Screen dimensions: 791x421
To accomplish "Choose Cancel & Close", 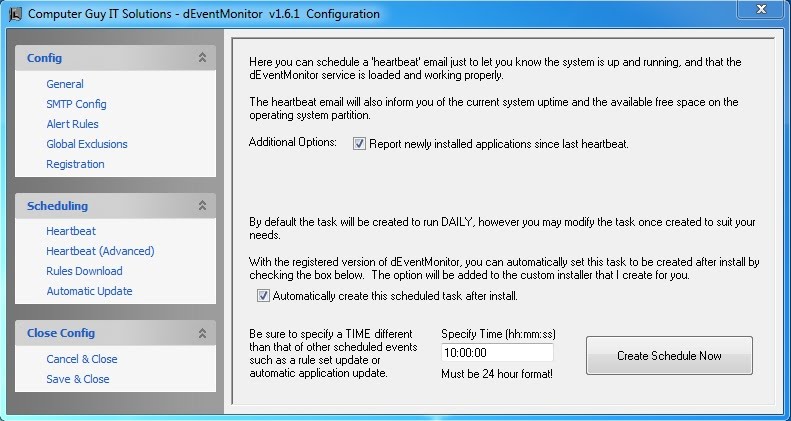I will tap(82, 359).
